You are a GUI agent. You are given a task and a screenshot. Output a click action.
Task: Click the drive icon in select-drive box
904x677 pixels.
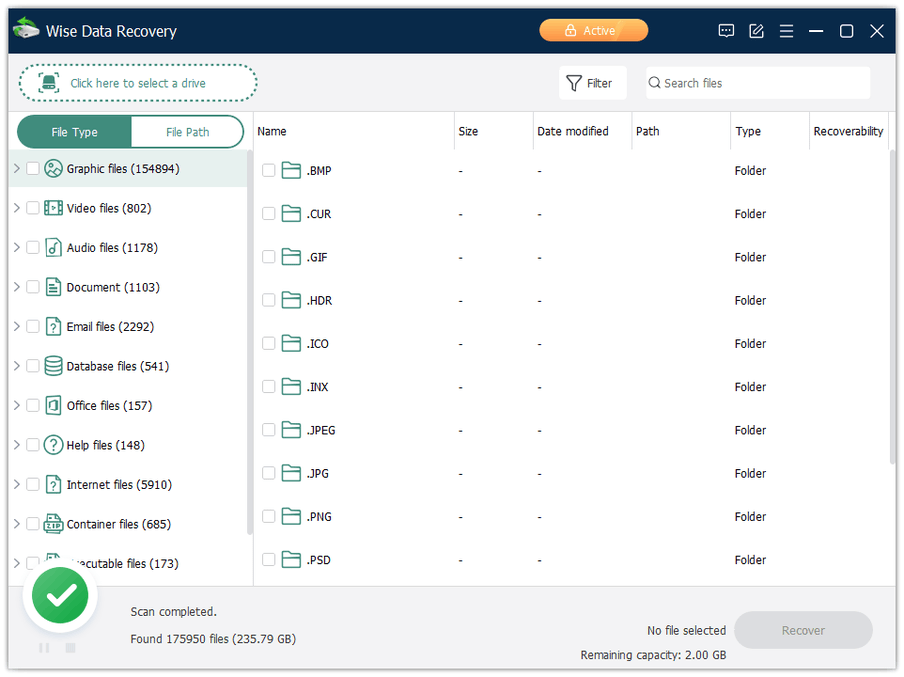(x=48, y=83)
